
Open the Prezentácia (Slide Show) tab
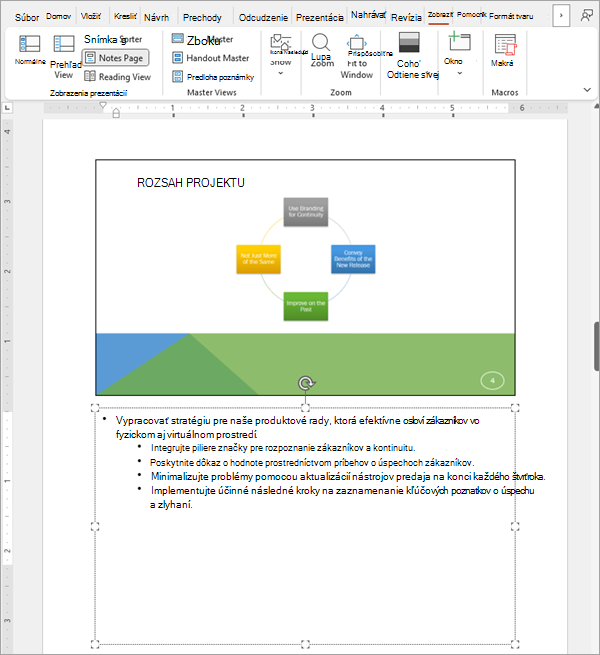click(320, 18)
